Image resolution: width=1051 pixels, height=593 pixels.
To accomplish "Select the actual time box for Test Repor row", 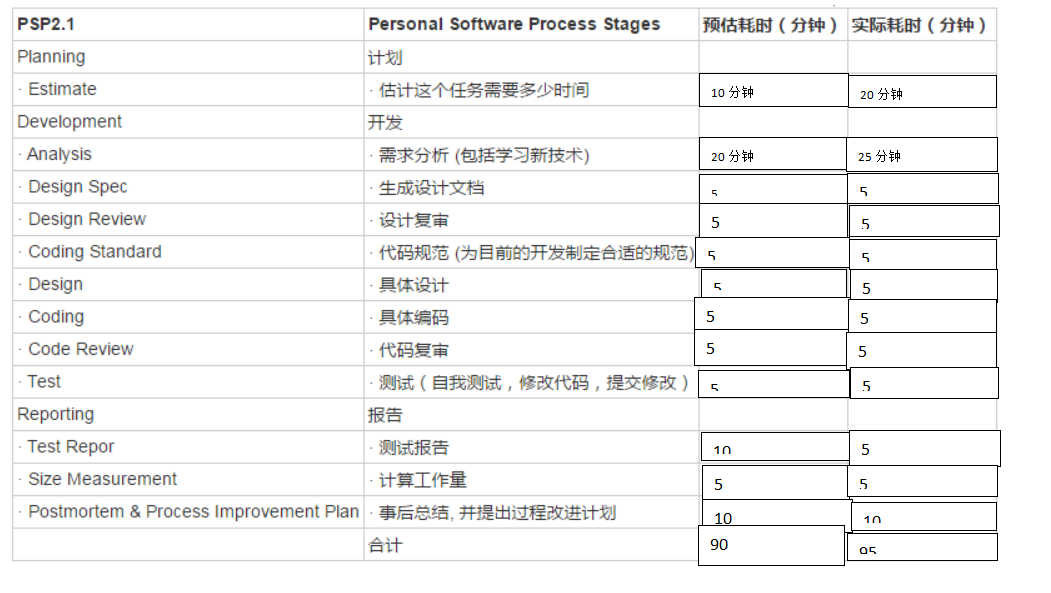I will tap(925, 448).
